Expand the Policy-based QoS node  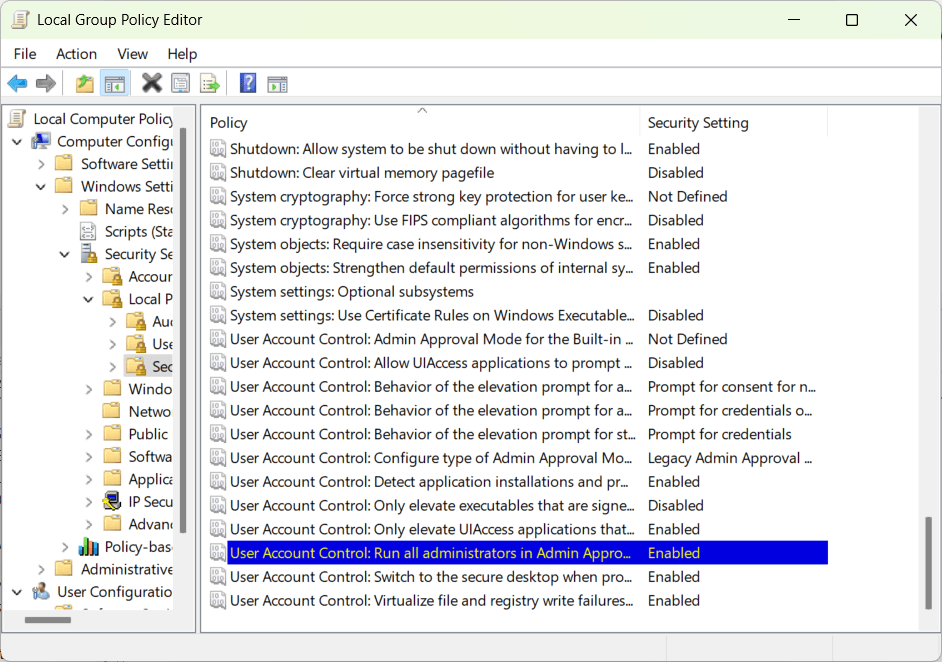pyautogui.click(x=65, y=547)
